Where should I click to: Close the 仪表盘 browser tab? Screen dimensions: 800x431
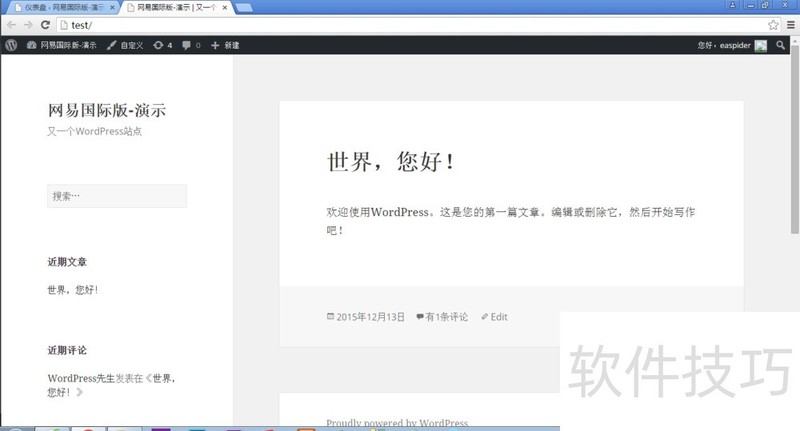[x=112, y=8]
